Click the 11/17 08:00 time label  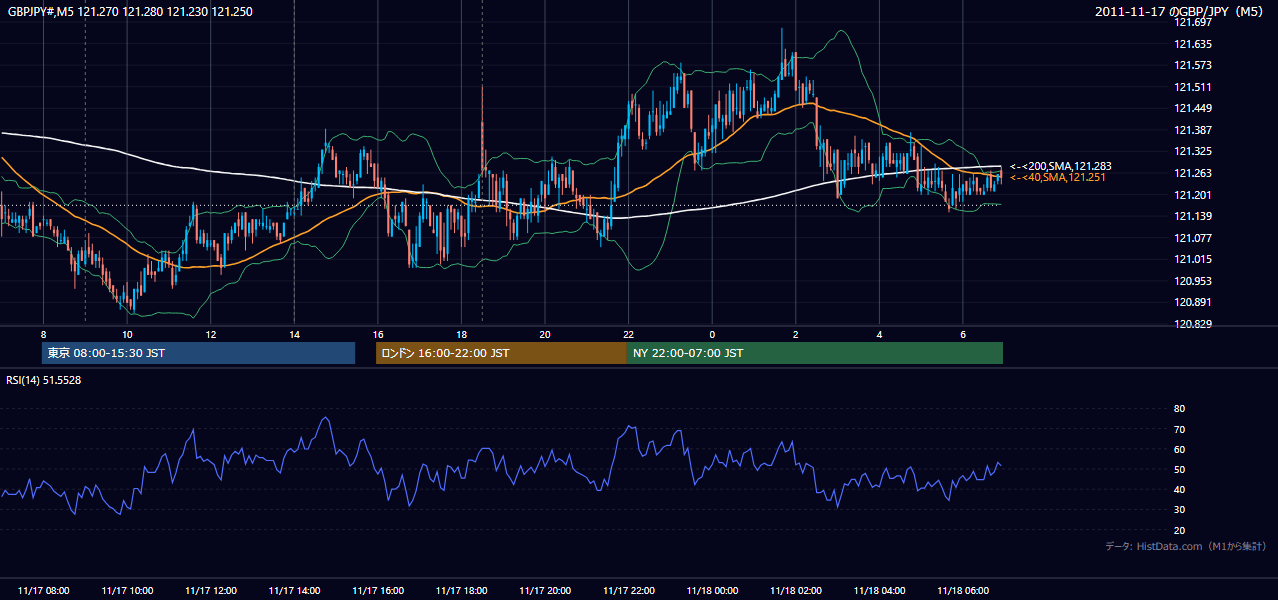click(44, 590)
